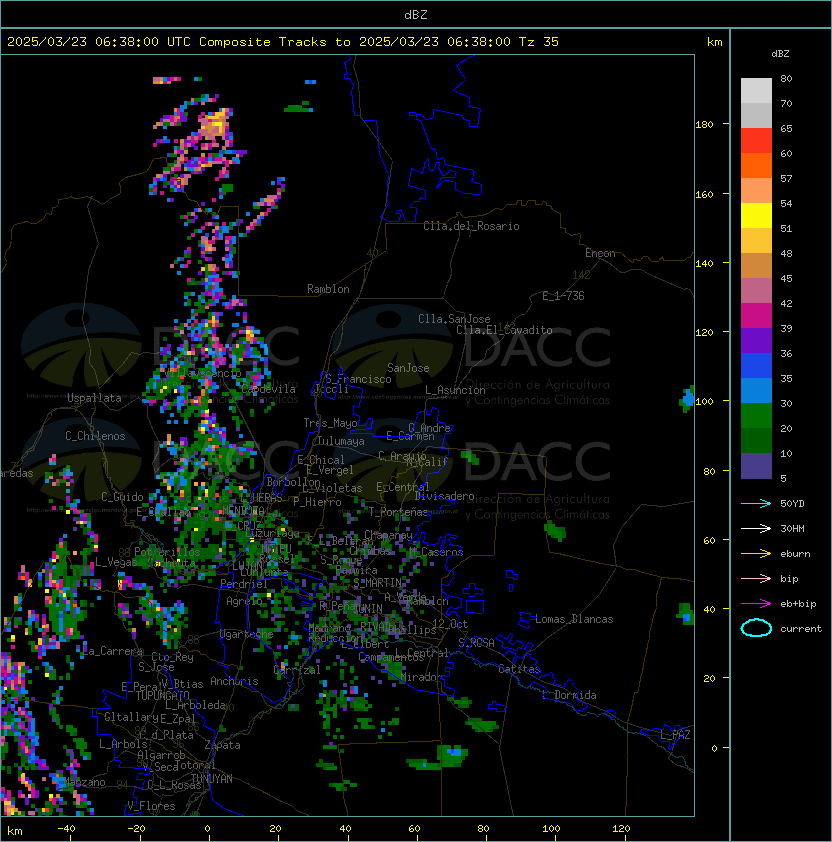Click the 'L_Dormida' place label
Viewport: 832px width, 842px height.
click(x=569, y=695)
